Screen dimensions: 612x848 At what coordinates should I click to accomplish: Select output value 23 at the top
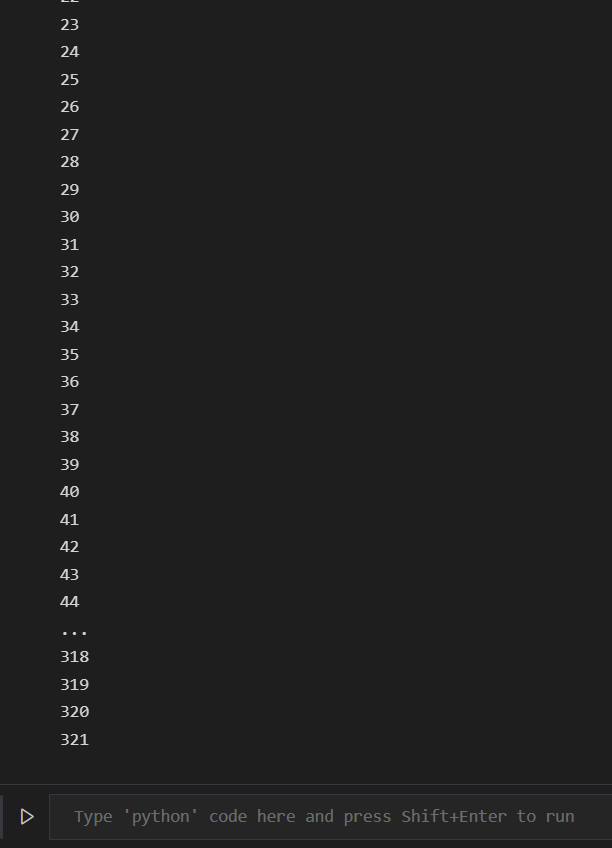(x=69, y=24)
